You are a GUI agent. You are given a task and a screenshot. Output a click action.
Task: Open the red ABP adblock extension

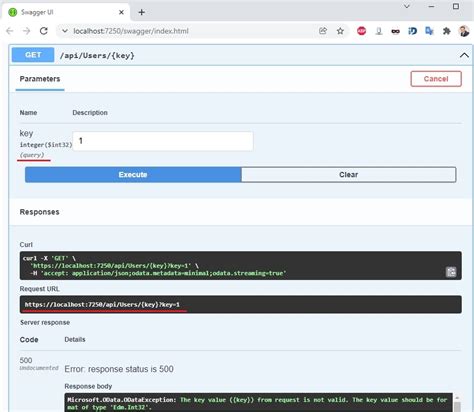click(361, 31)
